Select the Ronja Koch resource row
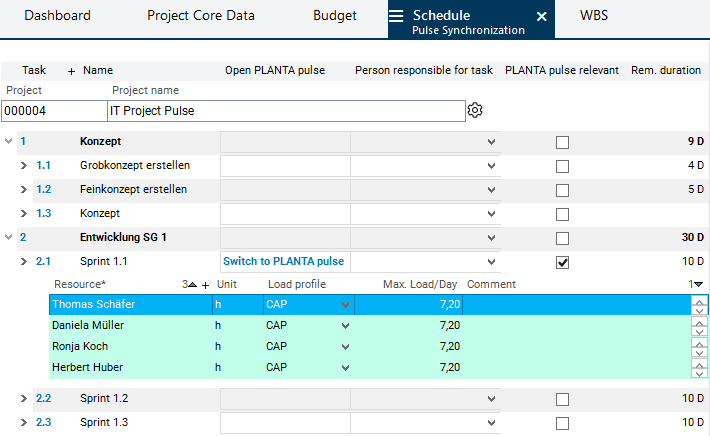Viewport: 710px width, 436px height. point(130,346)
